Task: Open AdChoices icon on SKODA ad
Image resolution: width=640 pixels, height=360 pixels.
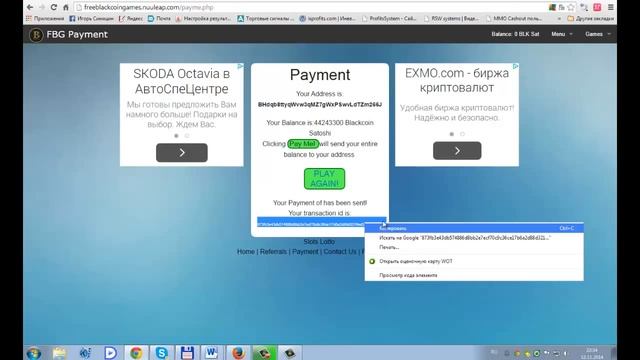Action: pos(240,66)
